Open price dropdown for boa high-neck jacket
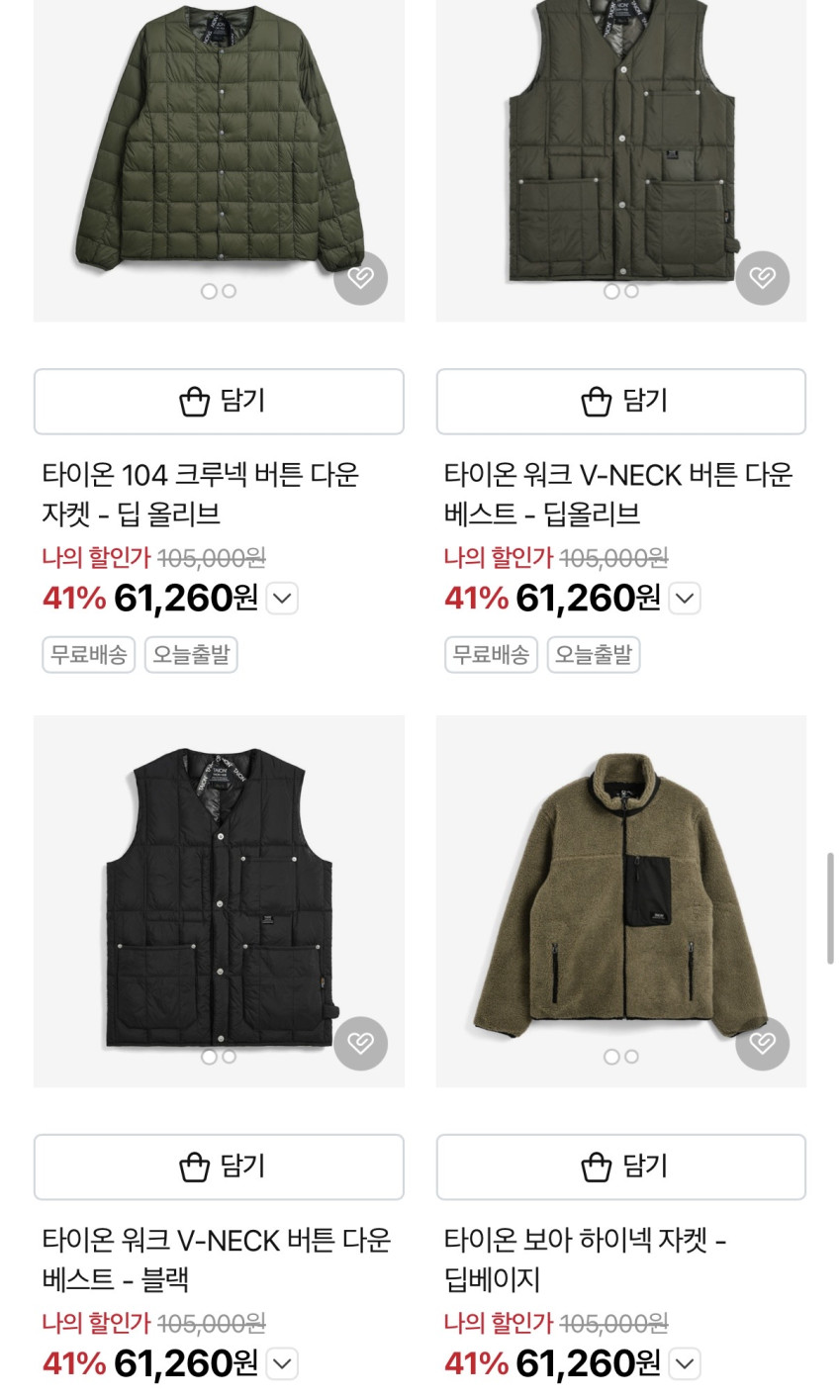Viewport: 840px width, 1400px height. 685,1364
